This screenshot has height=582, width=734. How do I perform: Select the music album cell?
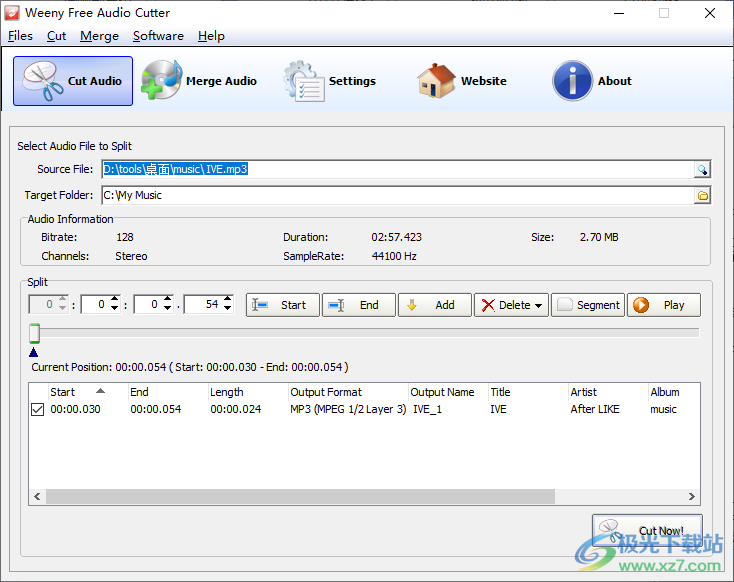(663, 409)
